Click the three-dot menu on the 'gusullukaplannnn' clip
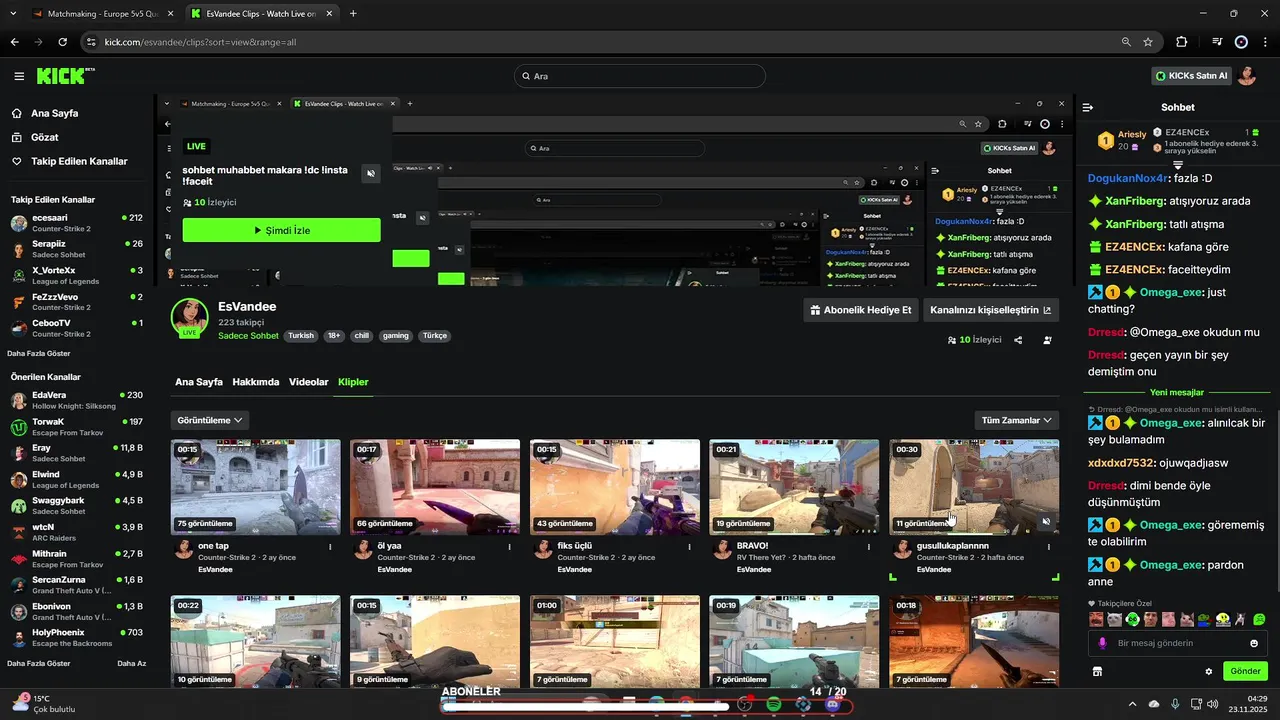The width and height of the screenshot is (1280, 720). coord(1048,547)
